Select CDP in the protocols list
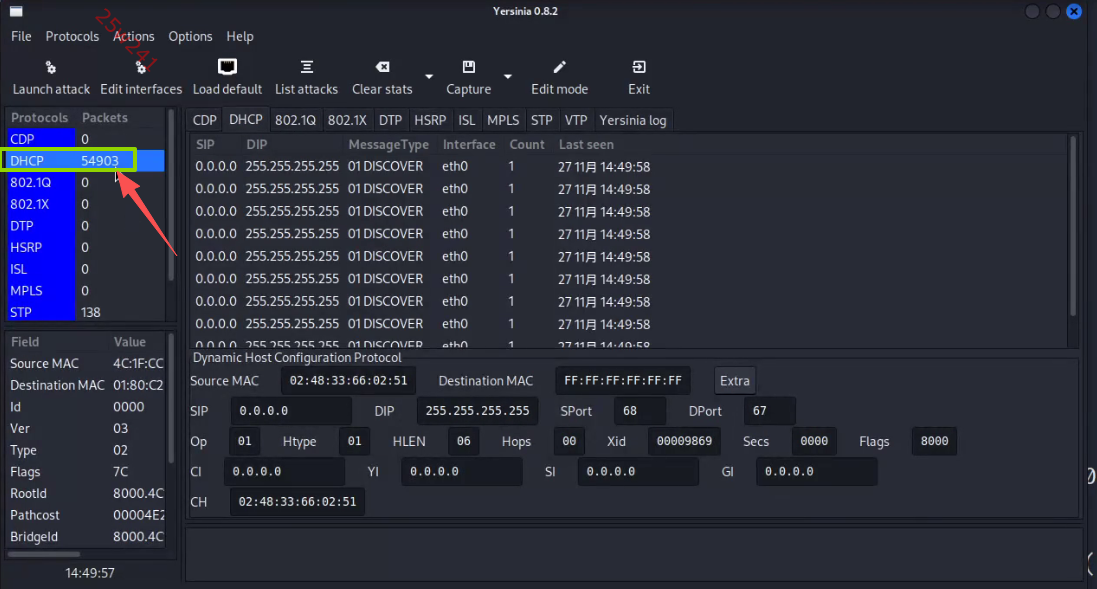The height and width of the screenshot is (589, 1097). [85, 139]
